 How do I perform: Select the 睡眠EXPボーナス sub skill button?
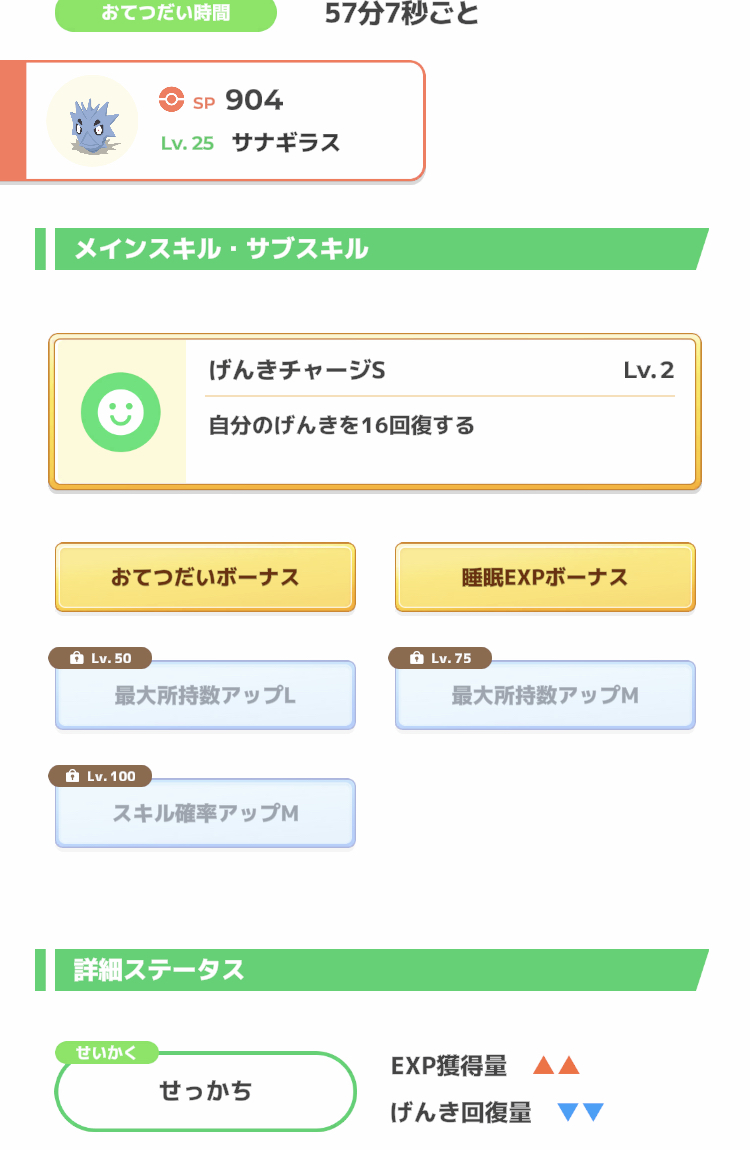pyautogui.click(x=545, y=577)
